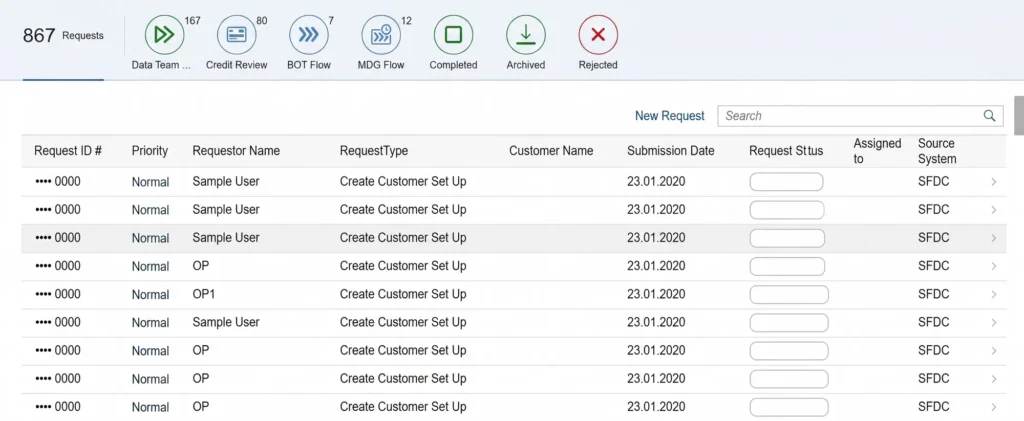
Task: Click the search magnifier icon
Action: 989,116
